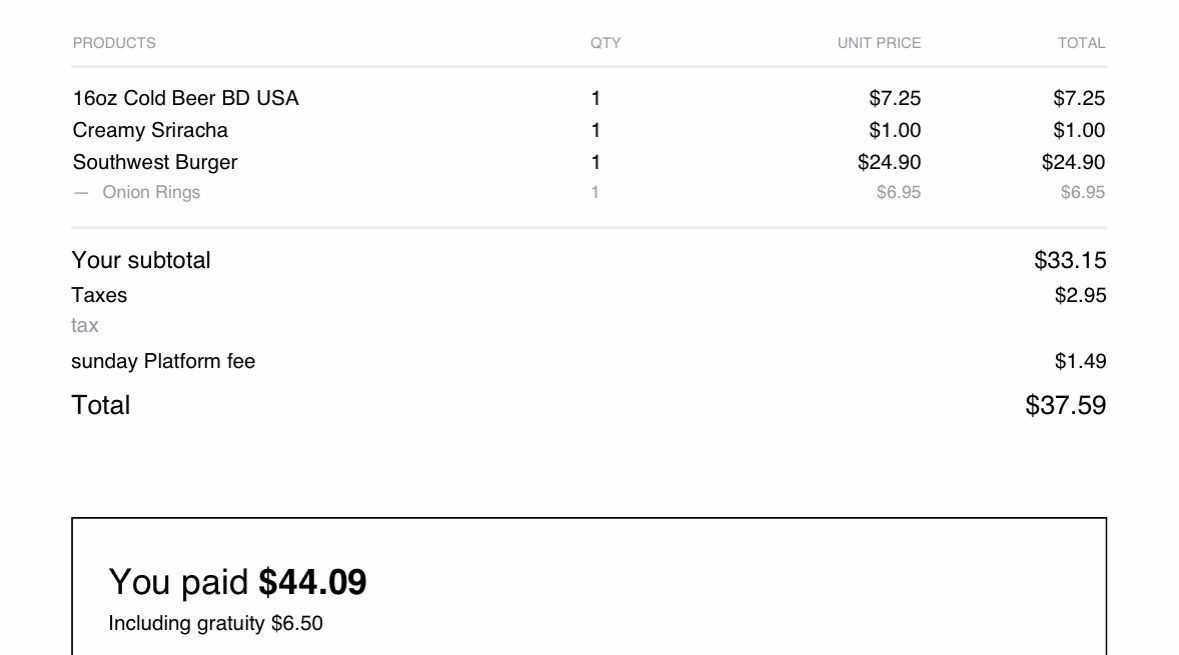Click the You paid $44.09 text
The width and height of the screenshot is (1179, 655).
click(237, 583)
